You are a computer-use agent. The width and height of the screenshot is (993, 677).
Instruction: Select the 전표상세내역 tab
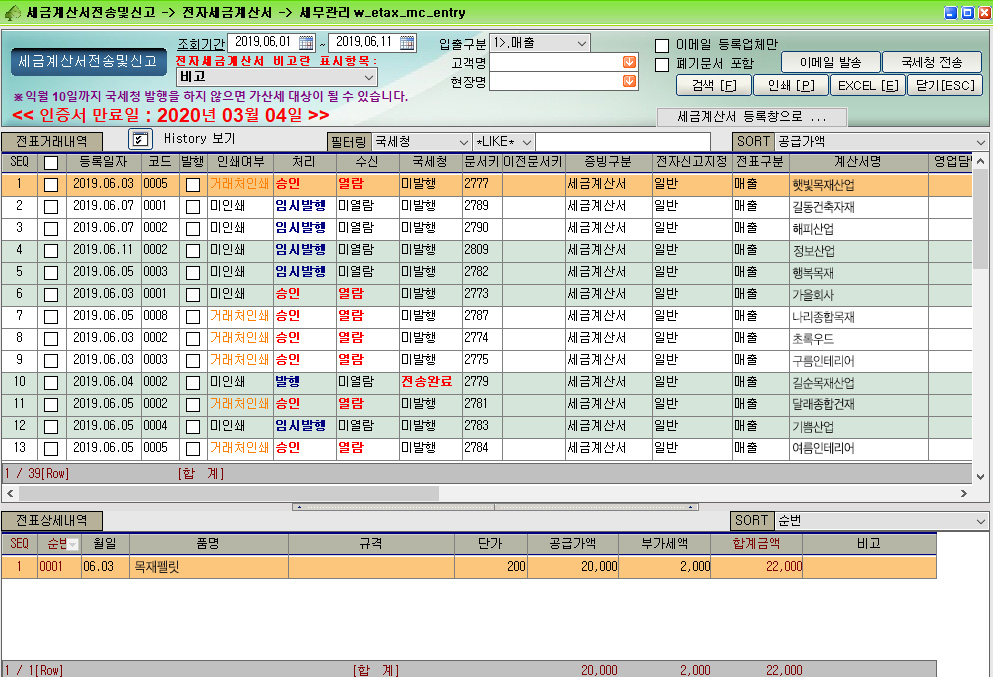[x=52, y=521]
